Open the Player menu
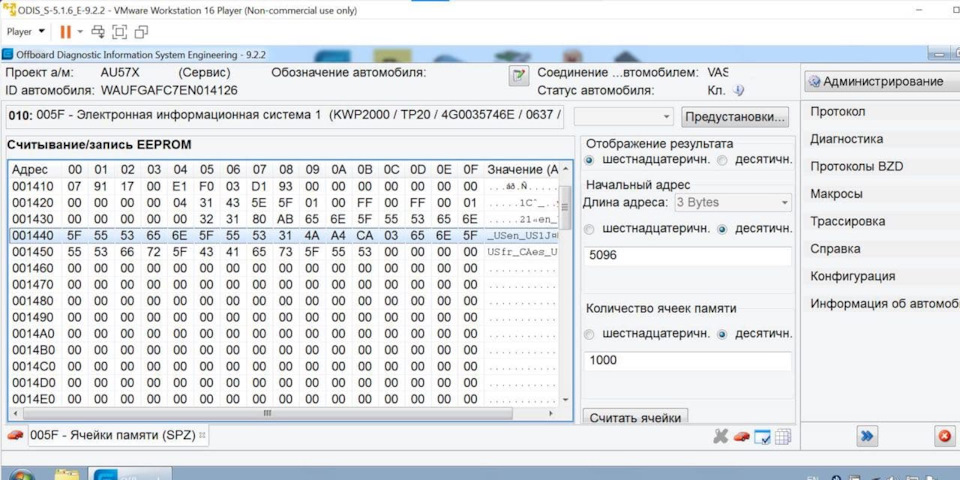The width and height of the screenshot is (960, 480). pyautogui.click(x=26, y=31)
